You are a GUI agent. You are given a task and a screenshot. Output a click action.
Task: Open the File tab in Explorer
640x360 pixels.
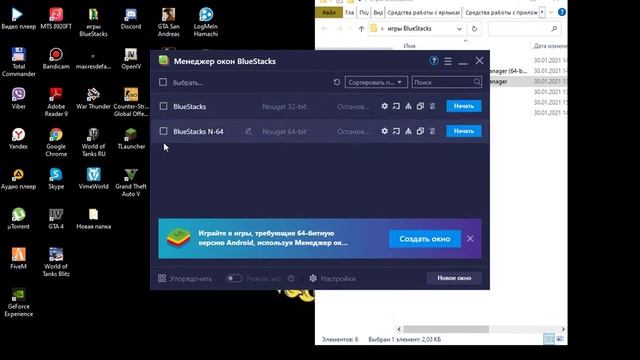point(329,13)
